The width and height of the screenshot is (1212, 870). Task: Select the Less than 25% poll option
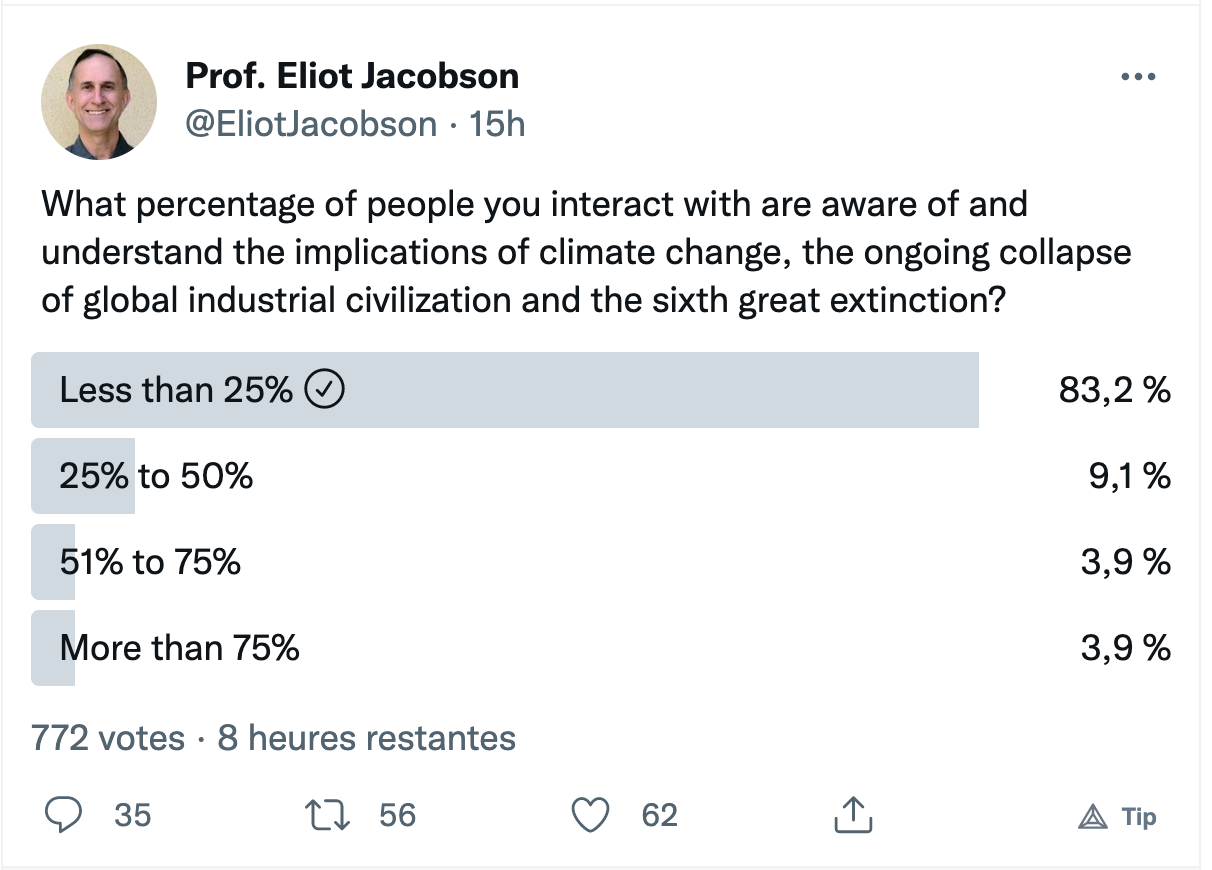505,390
